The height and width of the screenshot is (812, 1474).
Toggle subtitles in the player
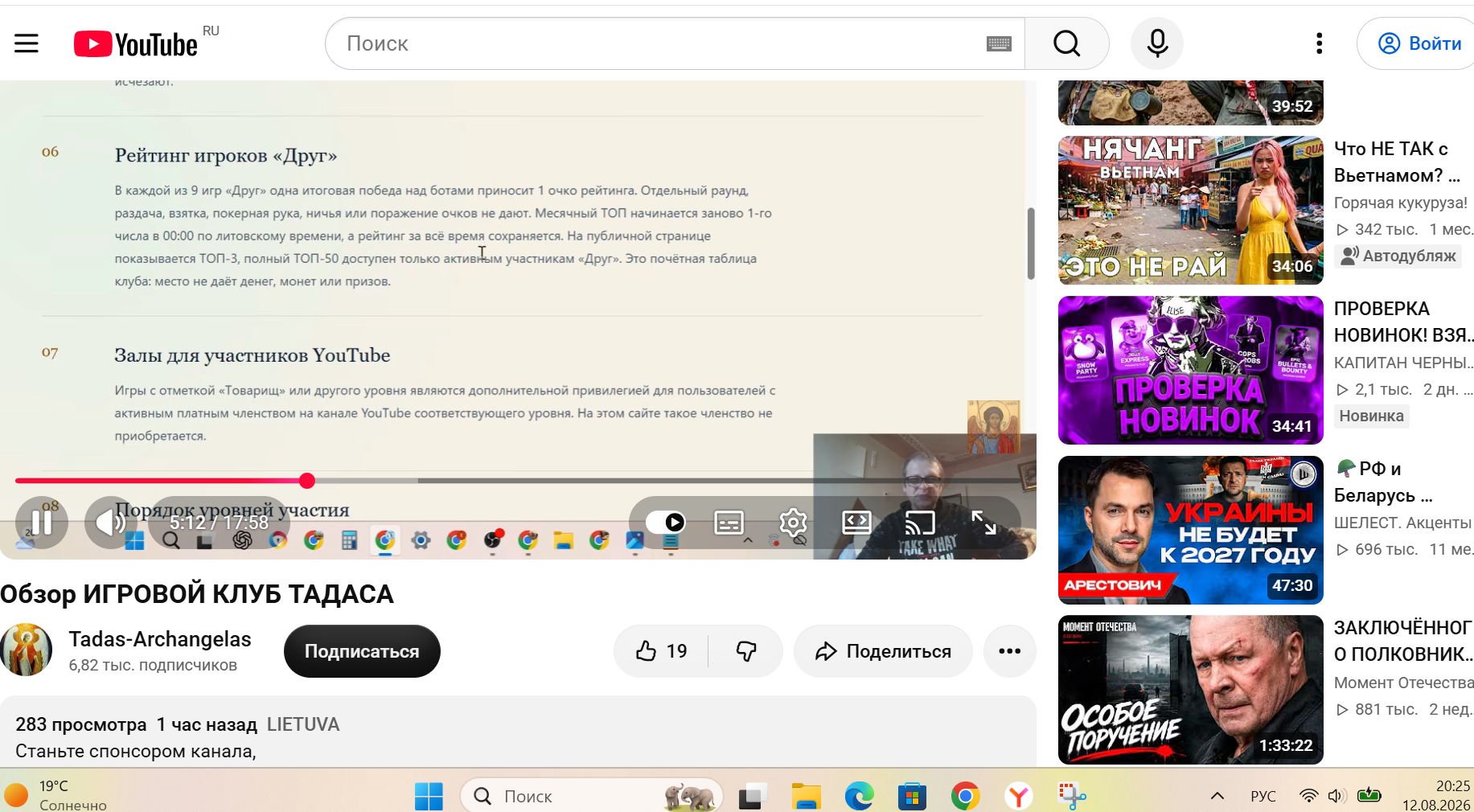click(729, 523)
